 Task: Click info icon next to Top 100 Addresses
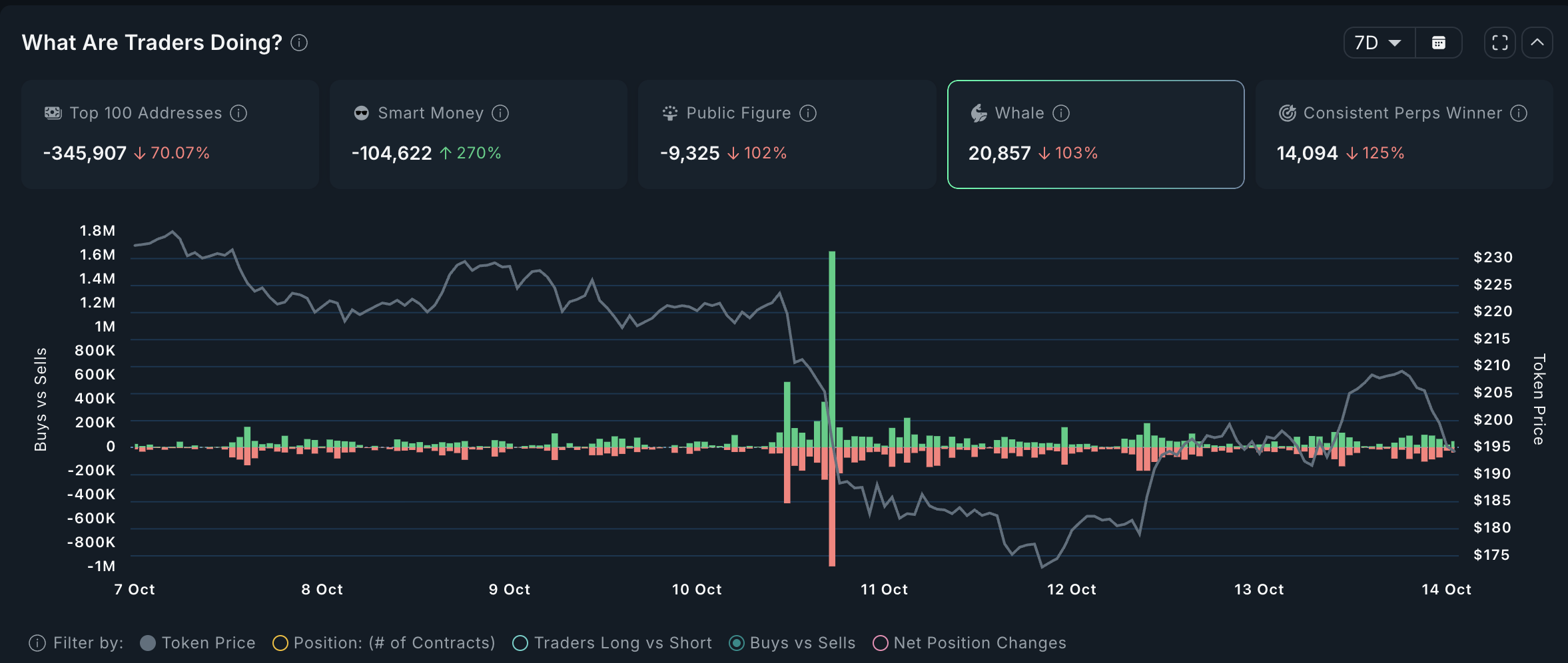(238, 113)
